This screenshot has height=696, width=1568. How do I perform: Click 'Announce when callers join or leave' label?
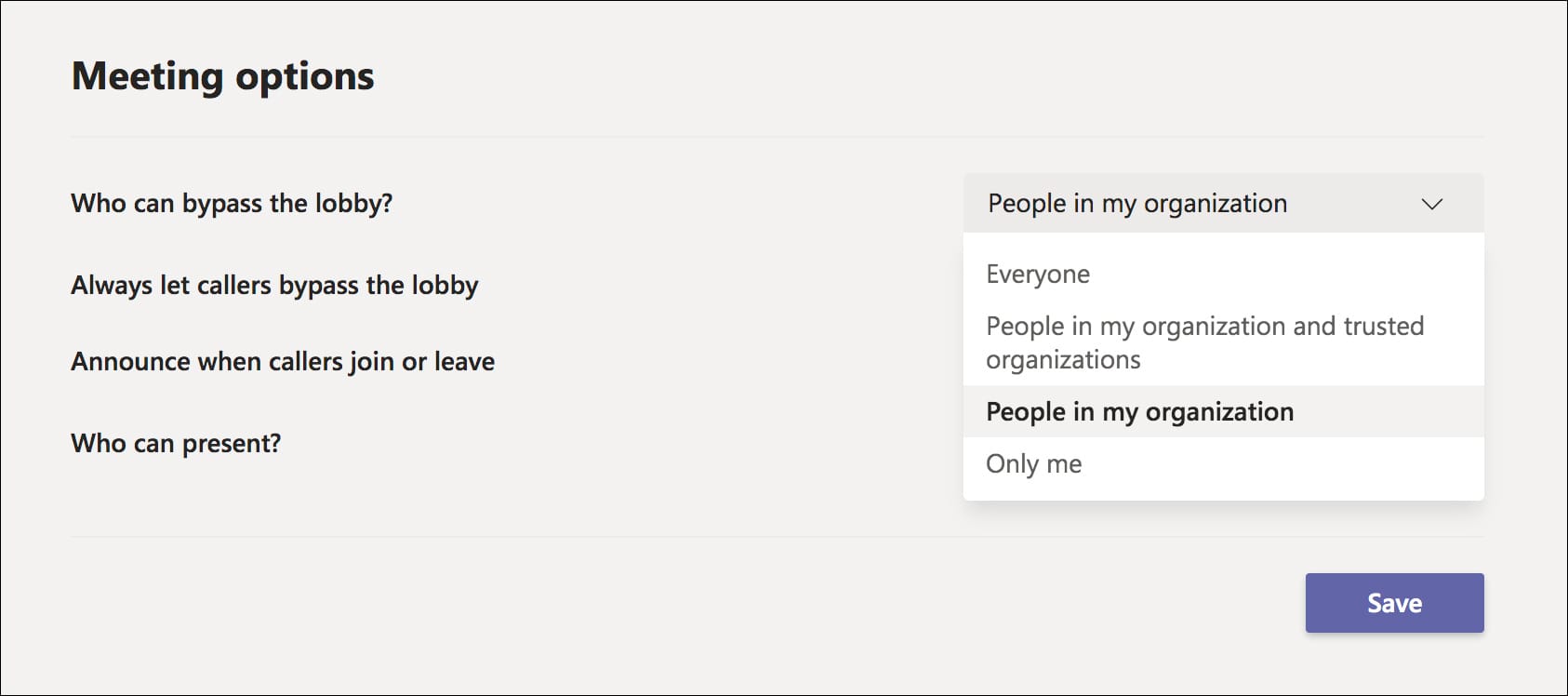tap(283, 361)
